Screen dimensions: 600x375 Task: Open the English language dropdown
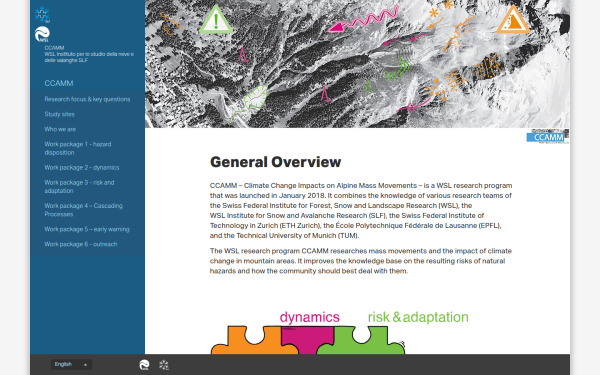(x=71, y=364)
